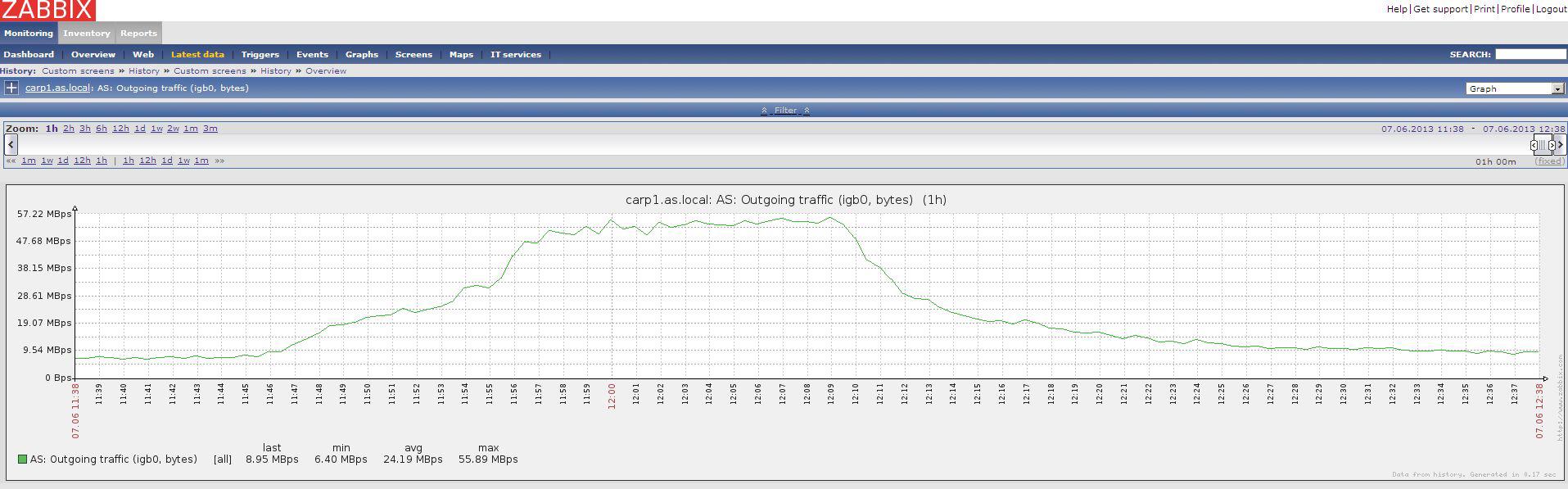
Task: Set zoom to 1w
Action: coord(156,129)
